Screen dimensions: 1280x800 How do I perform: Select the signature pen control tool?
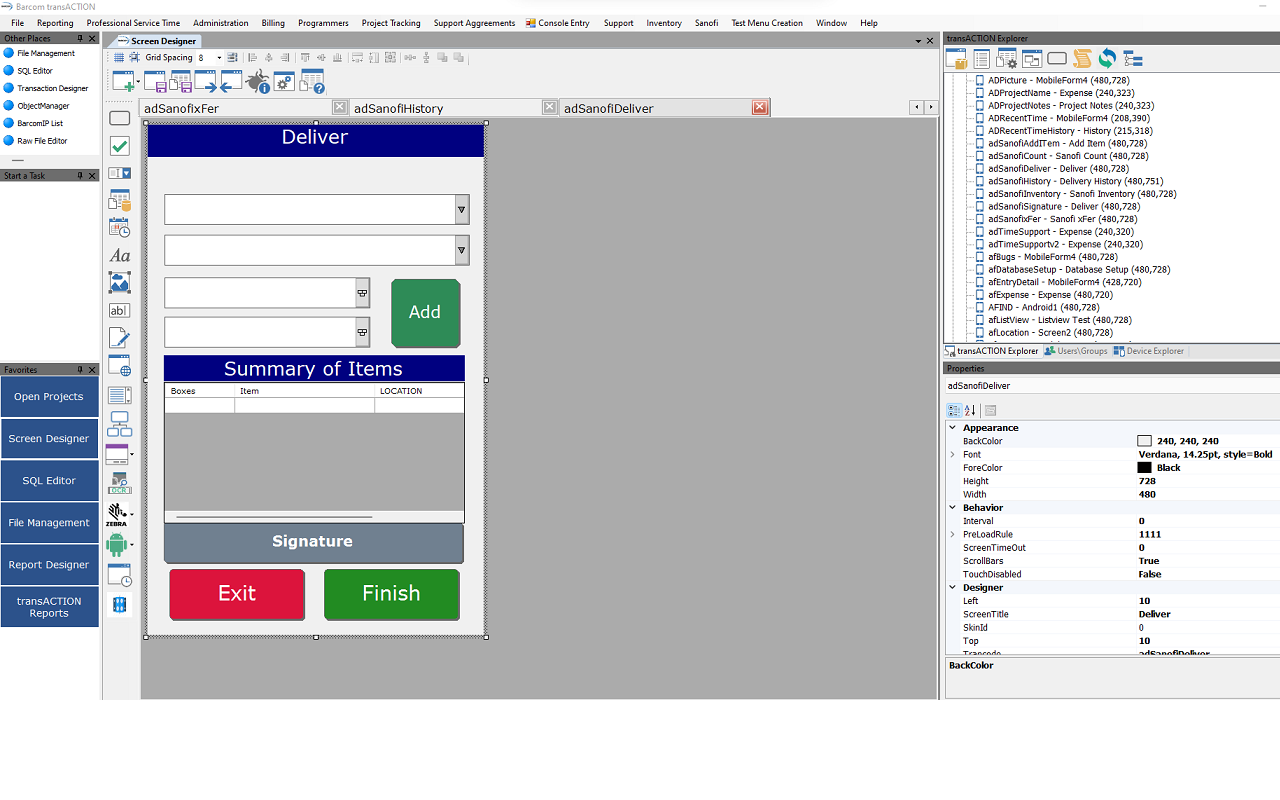tap(119, 338)
